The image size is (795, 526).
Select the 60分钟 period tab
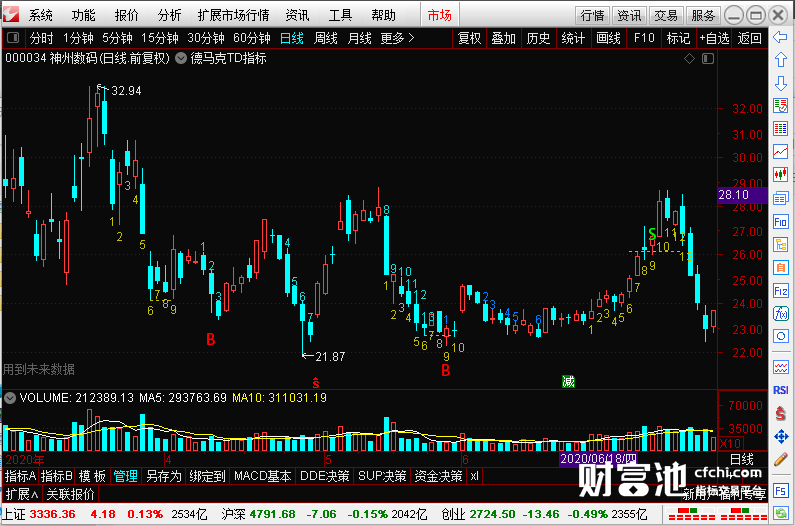pos(252,38)
